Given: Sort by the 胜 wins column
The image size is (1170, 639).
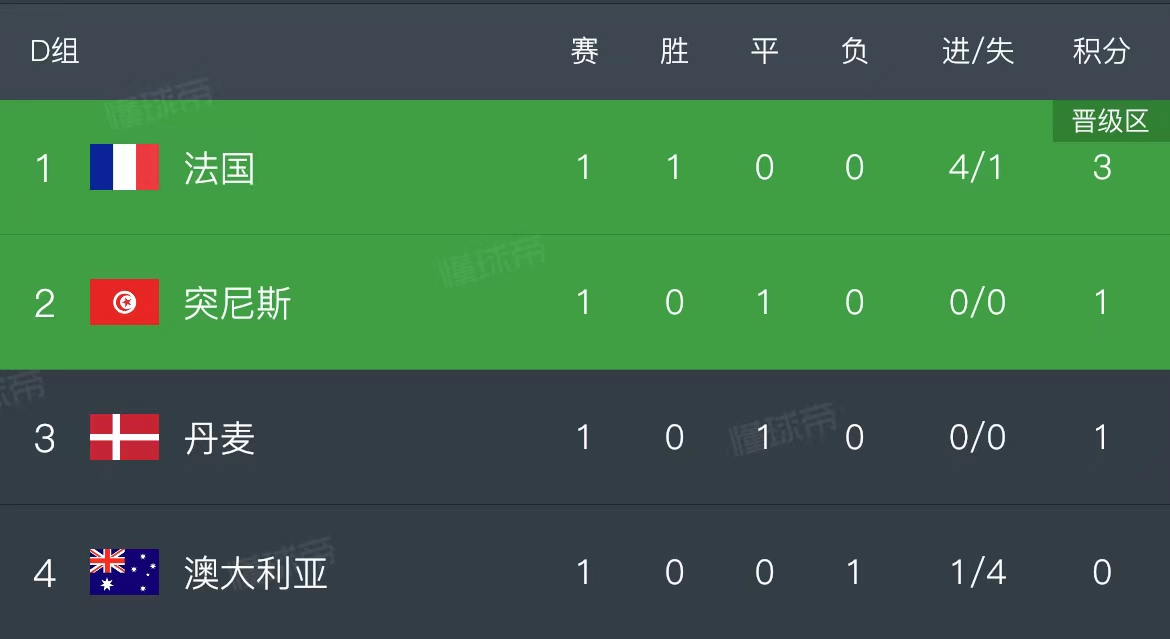Looking at the screenshot, I should pyautogui.click(x=674, y=52).
